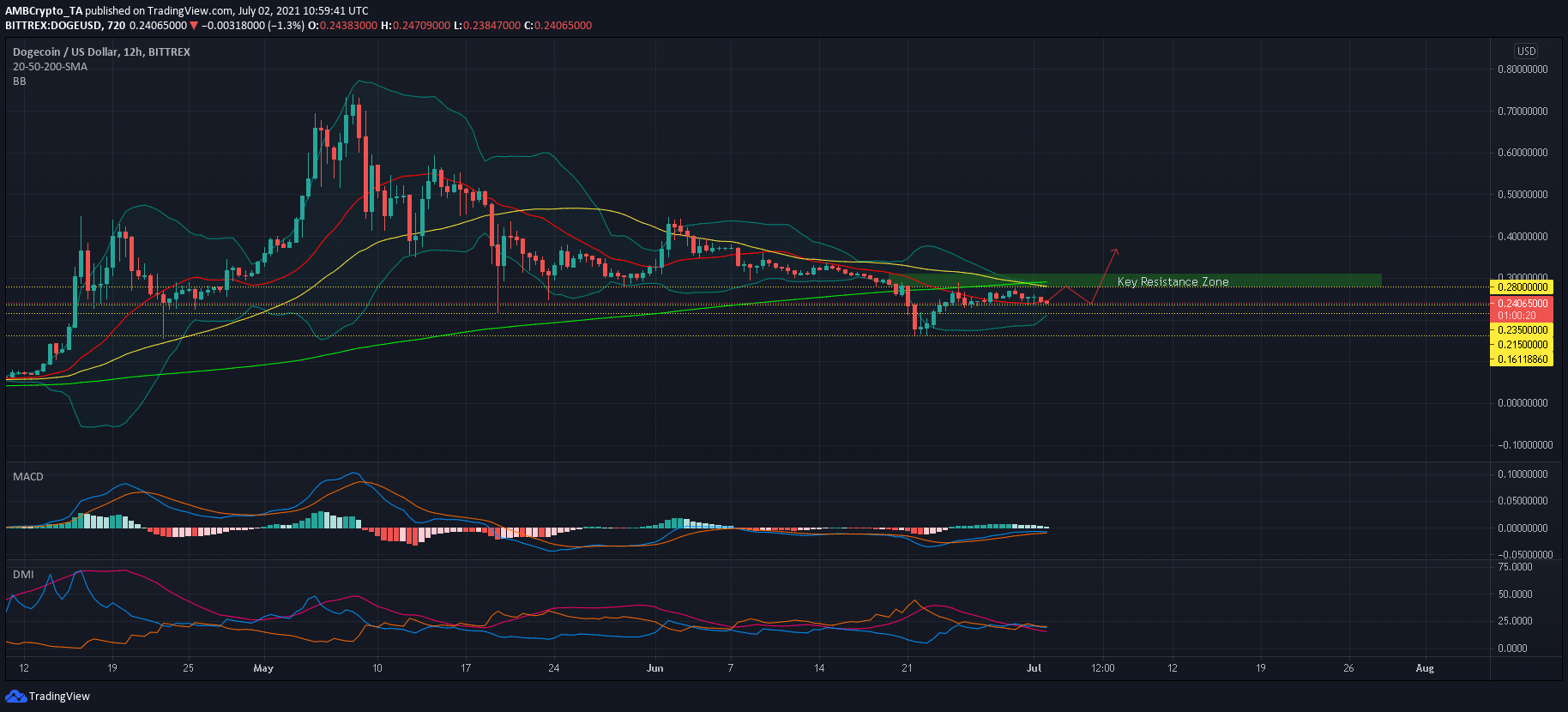This screenshot has height=712, width=1568.
Task: Click the 75.0000 DMI axis label
Action: pyautogui.click(x=1515, y=567)
